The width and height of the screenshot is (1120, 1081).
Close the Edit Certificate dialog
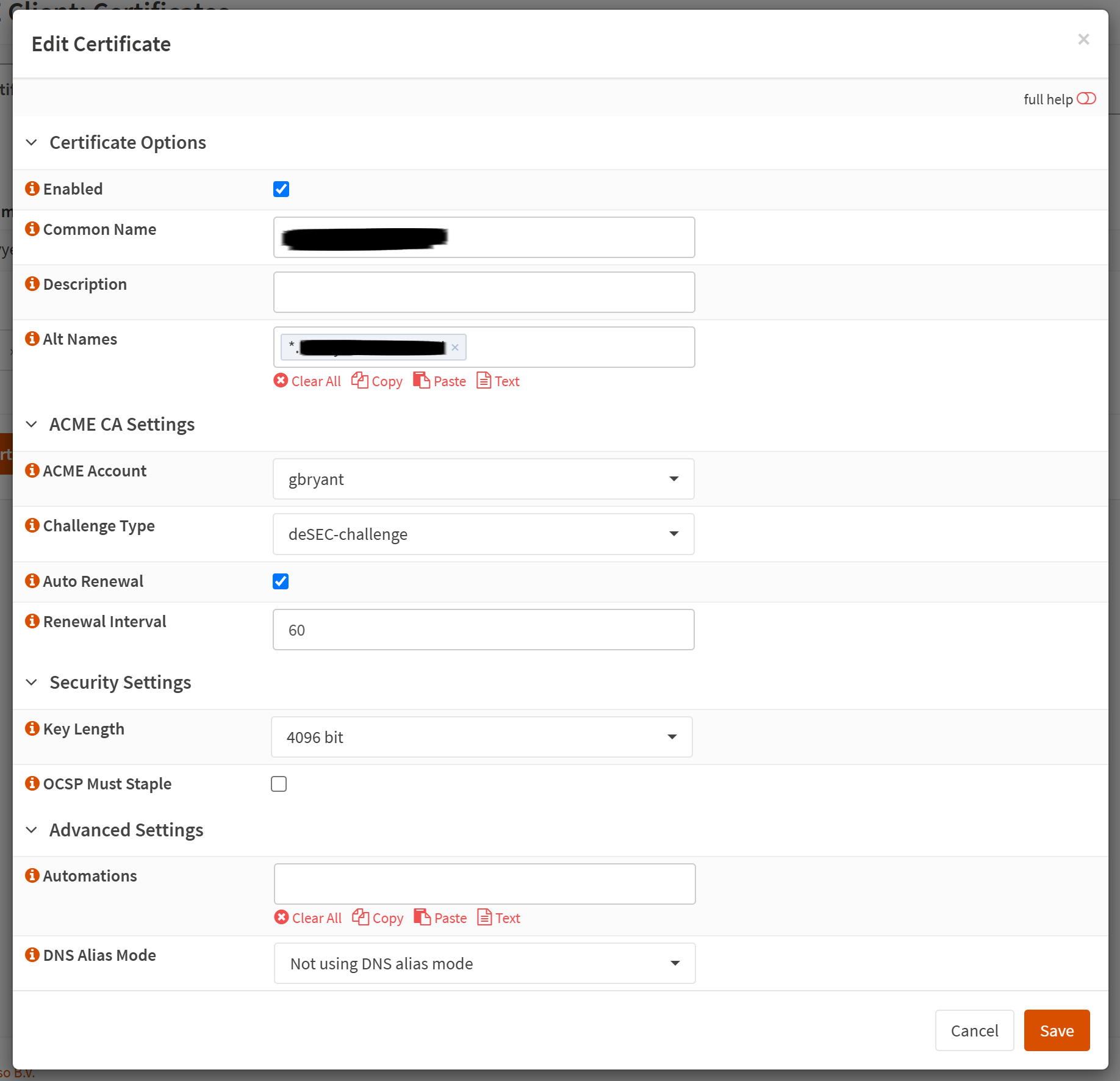pyautogui.click(x=1083, y=40)
